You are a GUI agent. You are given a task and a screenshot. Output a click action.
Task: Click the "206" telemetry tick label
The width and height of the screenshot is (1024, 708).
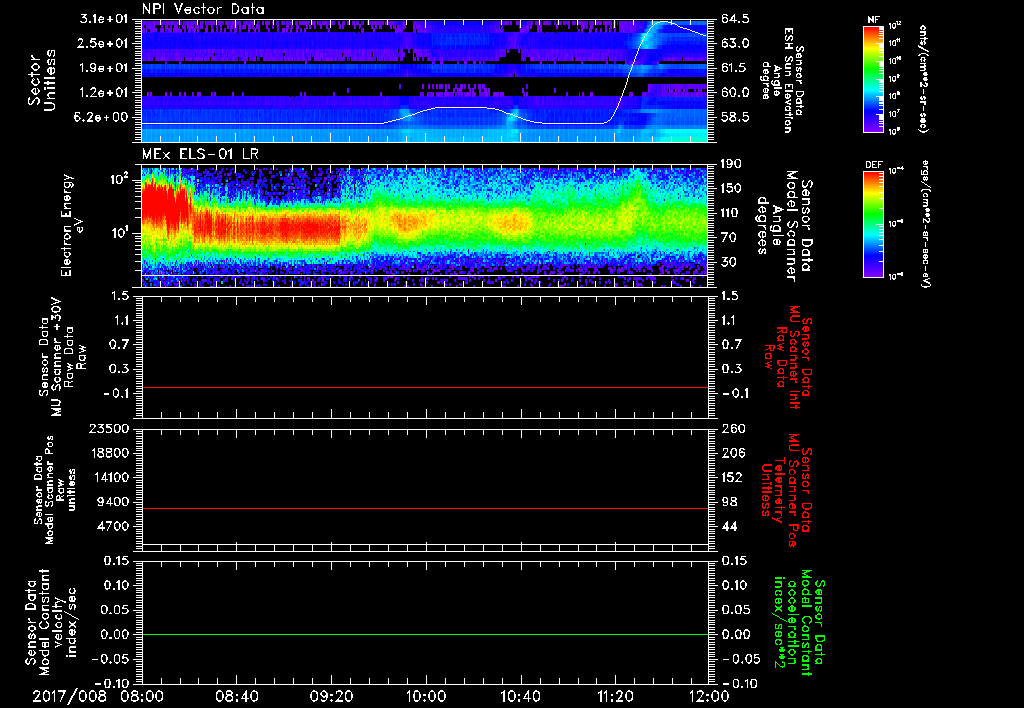(732, 453)
